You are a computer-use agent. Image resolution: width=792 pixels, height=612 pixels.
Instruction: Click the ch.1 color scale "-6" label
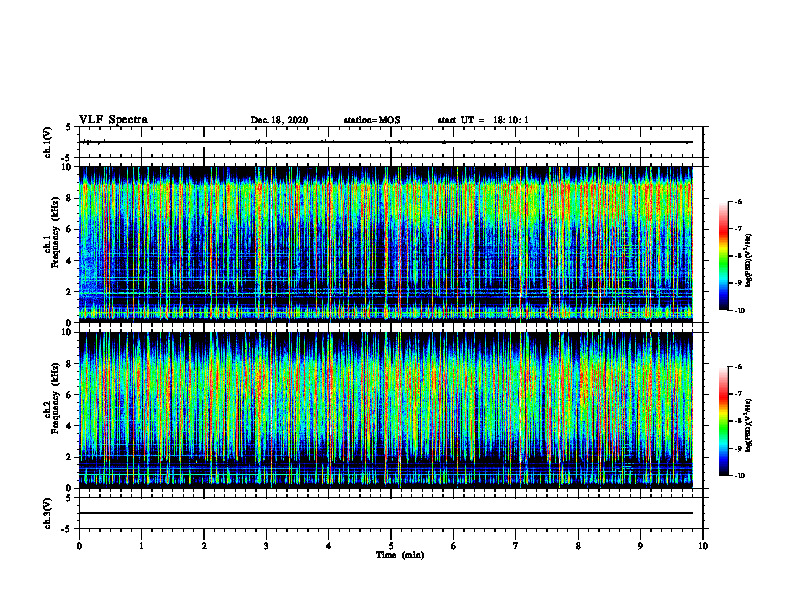738,202
